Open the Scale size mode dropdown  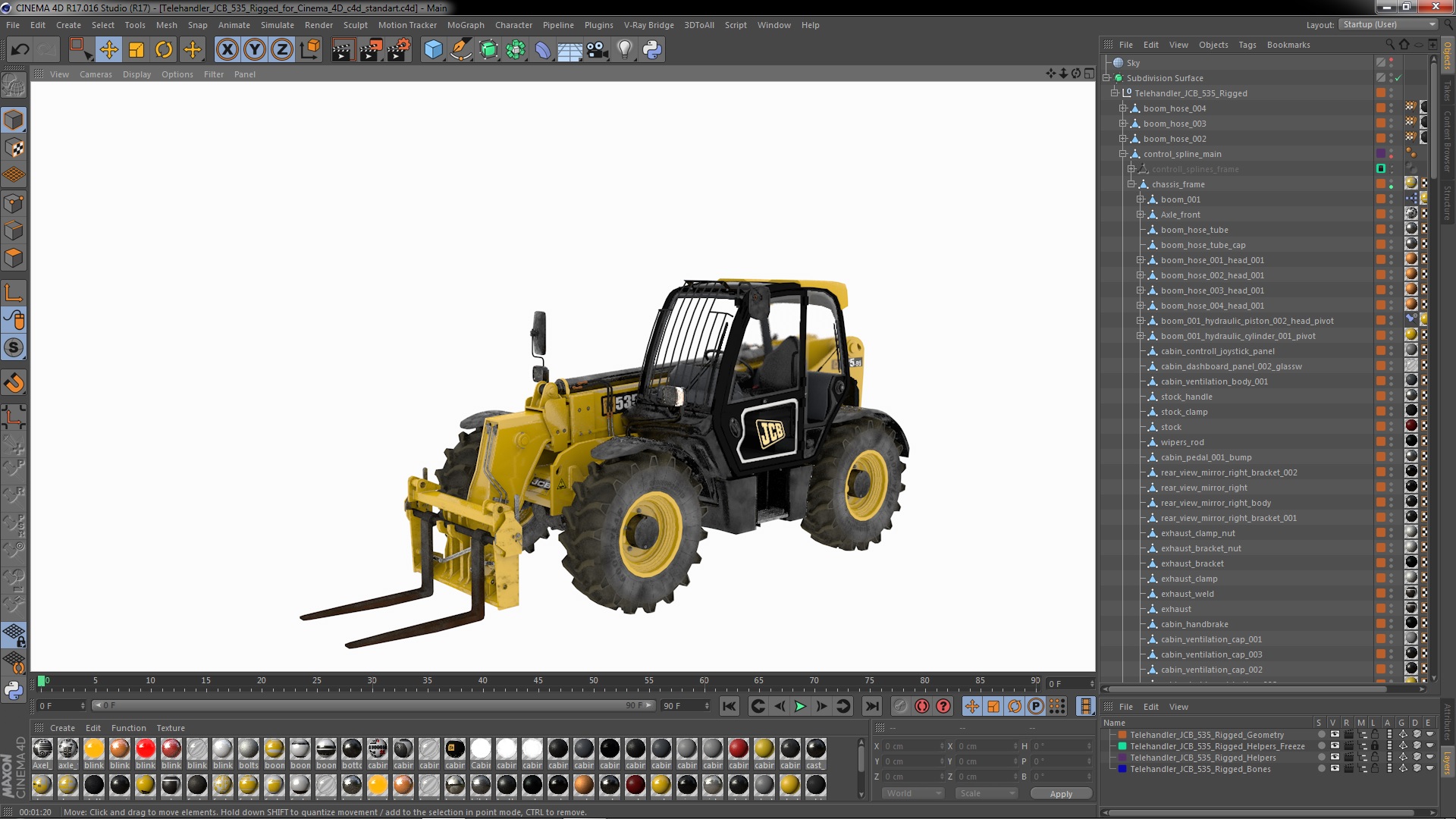[986, 793]
